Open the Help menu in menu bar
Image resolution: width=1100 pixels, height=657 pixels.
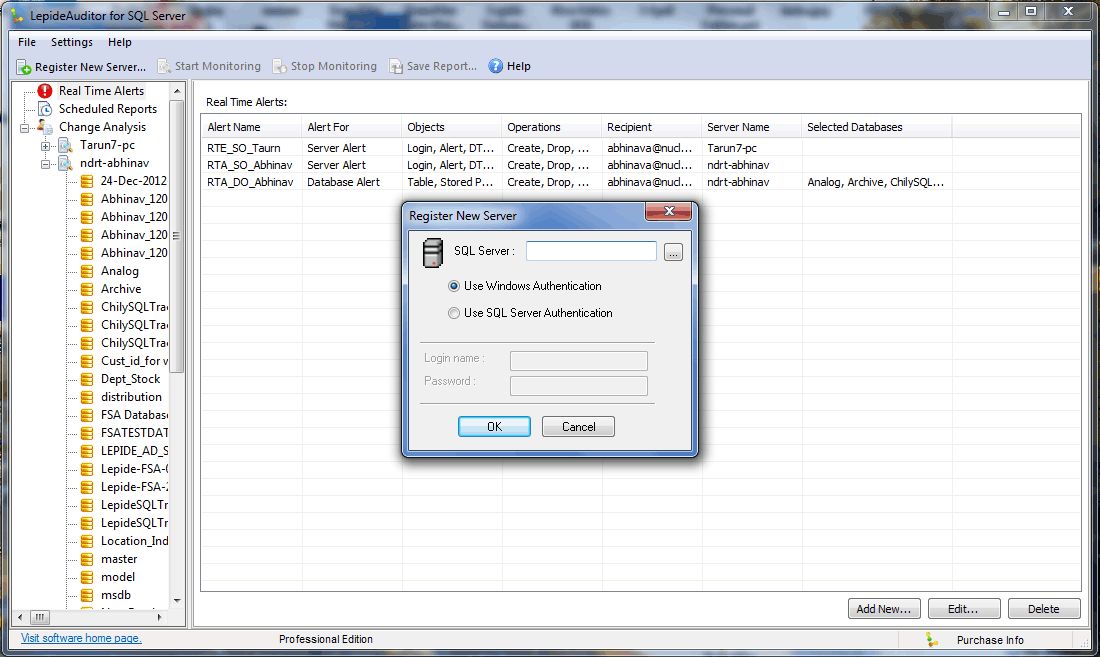pyautogui.click(x=119, y=42)
